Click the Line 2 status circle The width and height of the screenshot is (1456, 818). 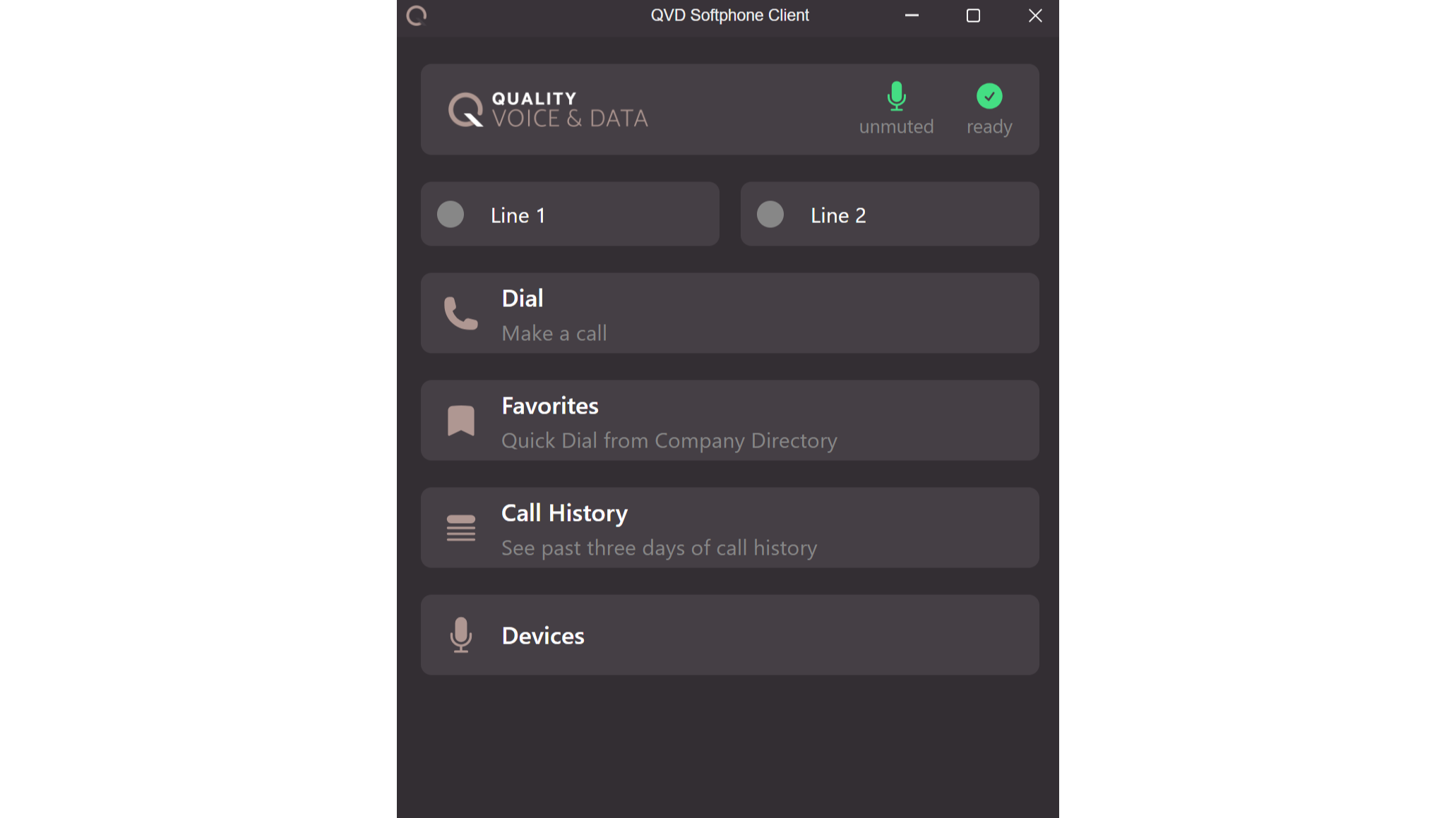770,214
